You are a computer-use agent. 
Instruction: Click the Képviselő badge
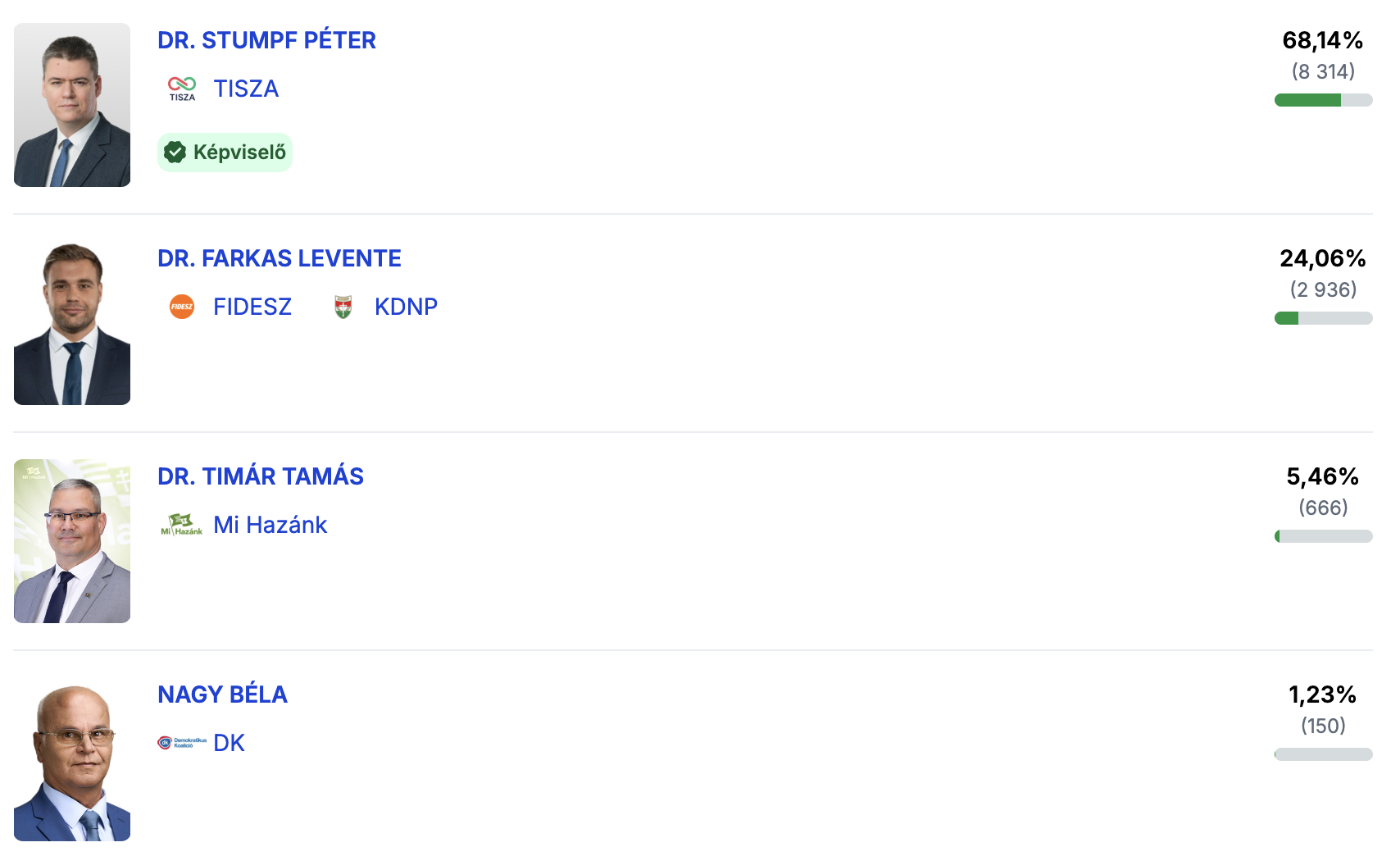click(x=225, y=153)
